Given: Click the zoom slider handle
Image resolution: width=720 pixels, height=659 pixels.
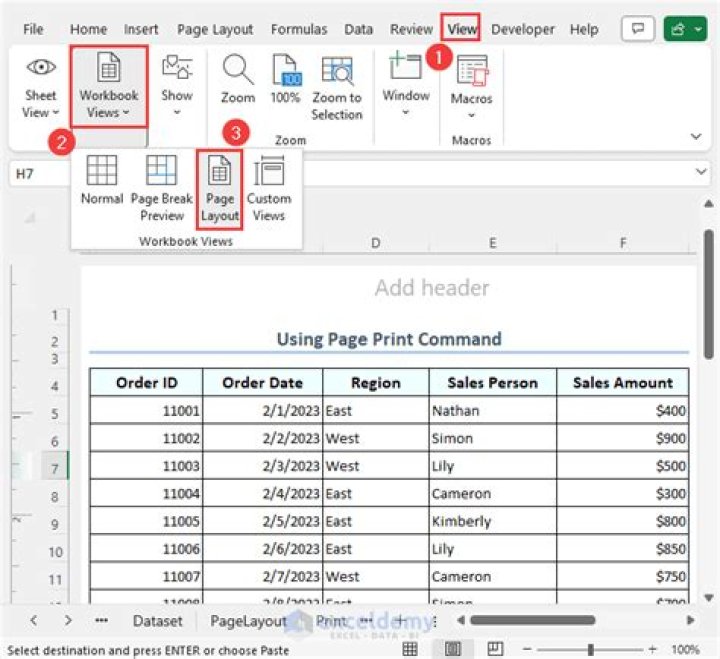Looking at the screenshot, I should pyautogui.click(x=591, y=649).
